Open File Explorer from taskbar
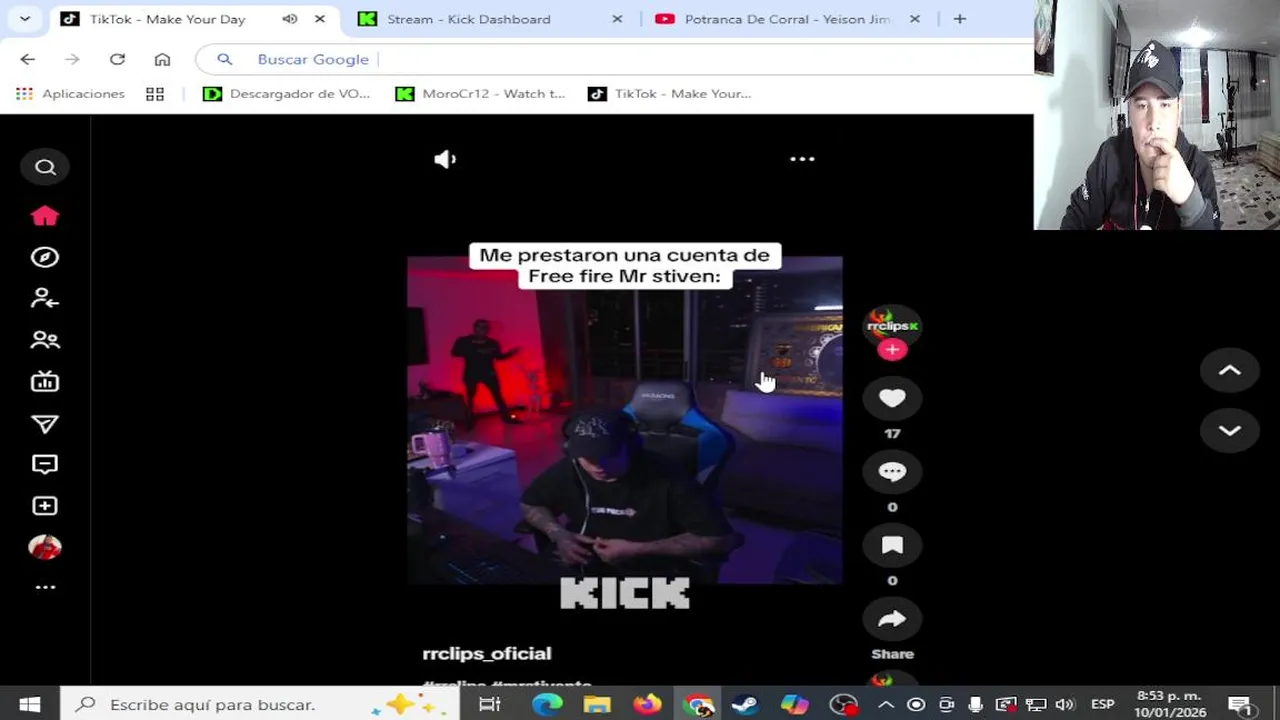This screenshot has height=720, width=1280. [597, 705]
